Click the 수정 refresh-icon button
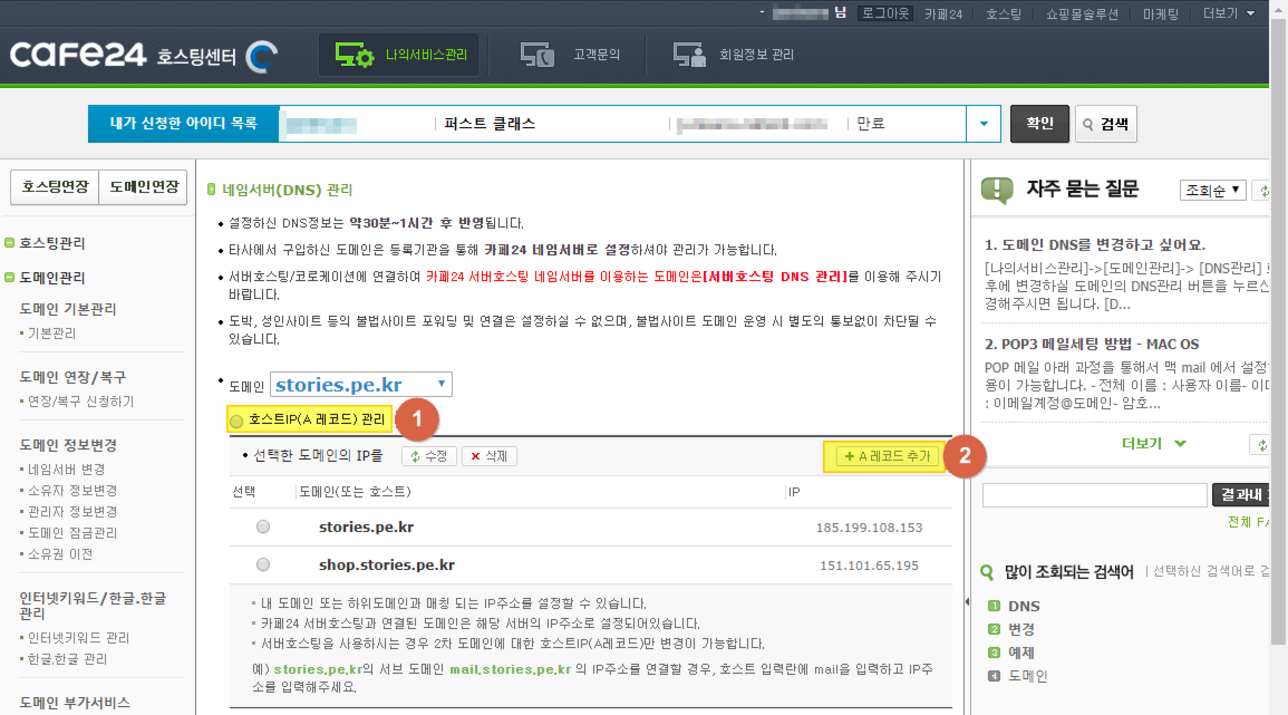The image size is (1288, 715). 429,456
